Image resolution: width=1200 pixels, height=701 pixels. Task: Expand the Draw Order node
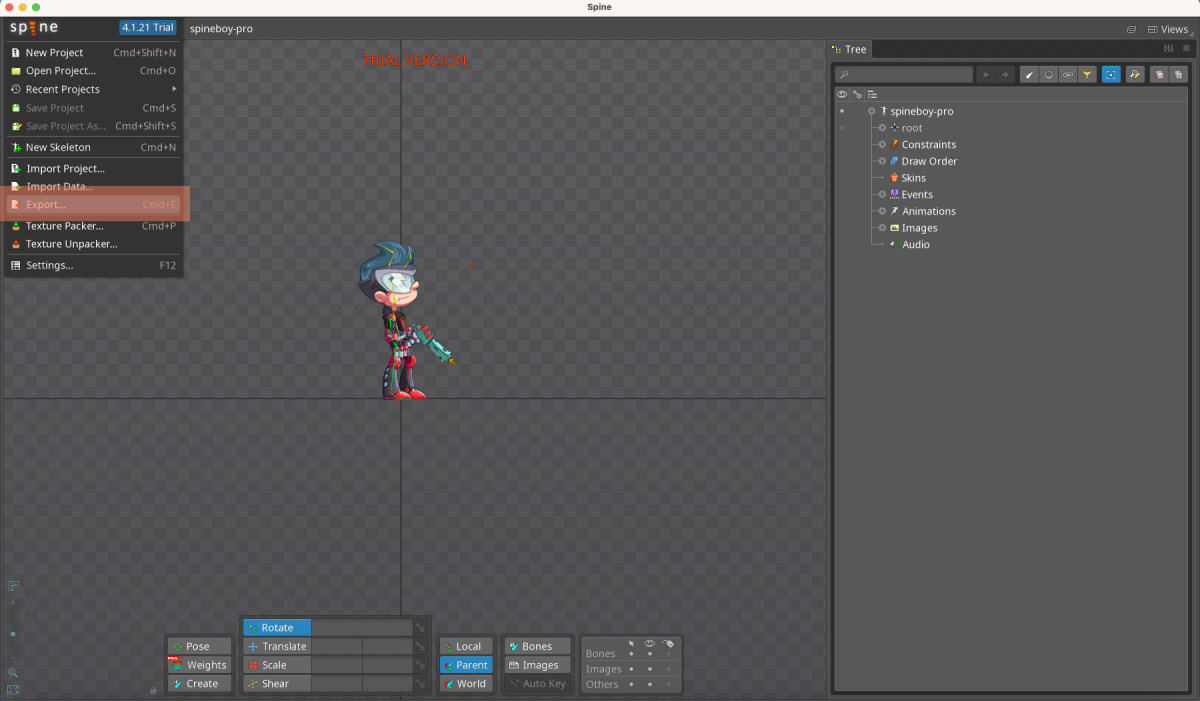(x=882, y=161)
